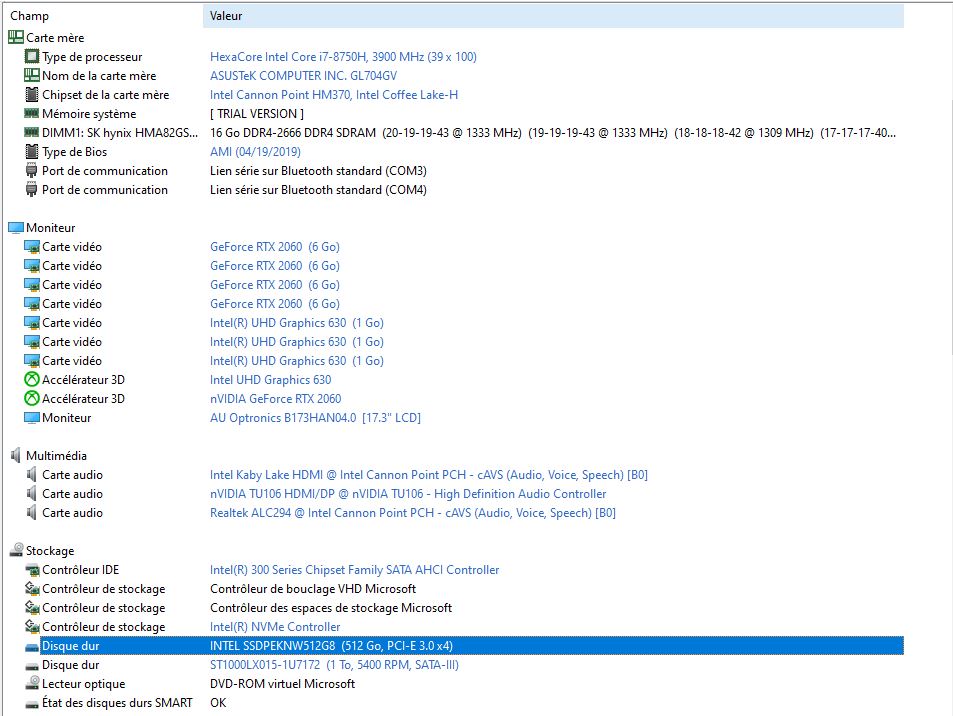Viewport: 953px width, 716px height.
Task: Select the [ TRIAL VERSION ] memory value
Action: click(256, 114)
